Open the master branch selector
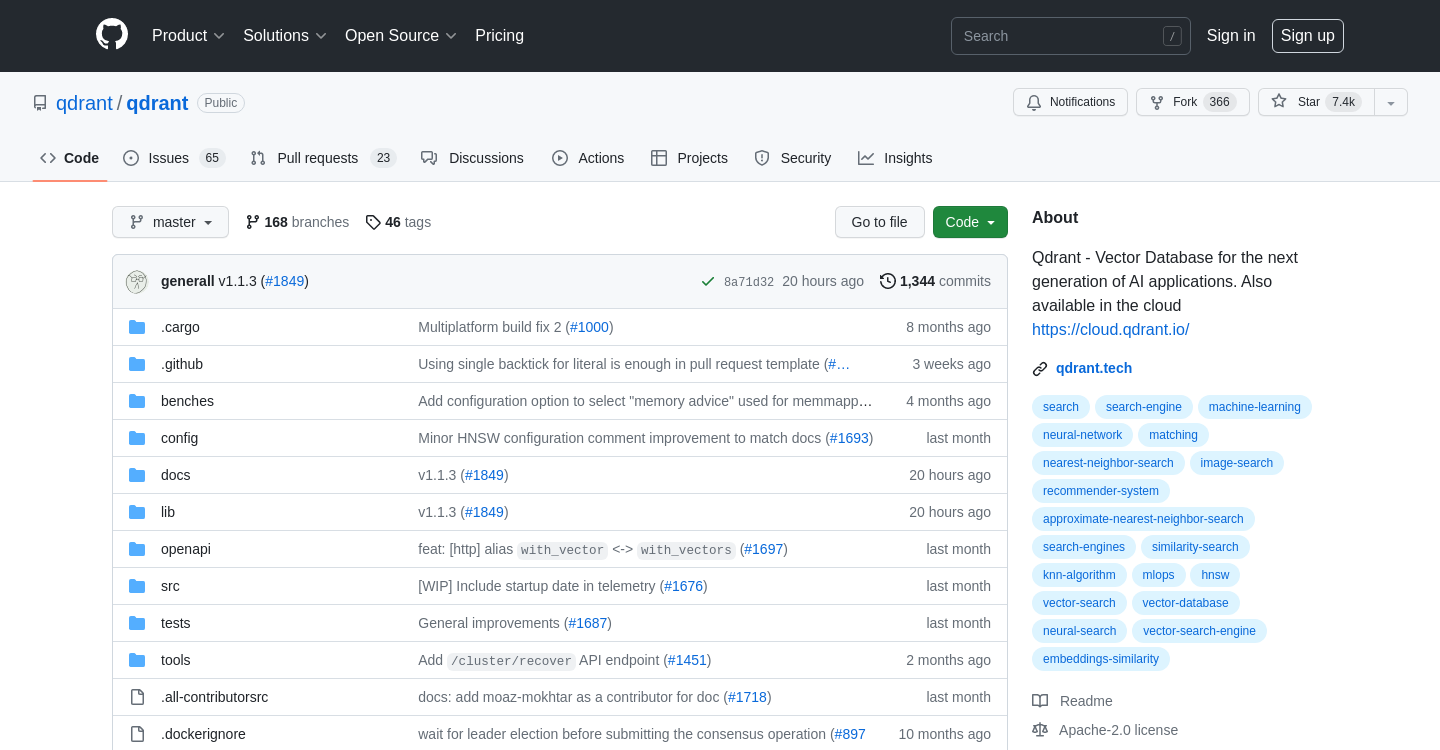Screen dimensions: 1440x750 point(170,222)
